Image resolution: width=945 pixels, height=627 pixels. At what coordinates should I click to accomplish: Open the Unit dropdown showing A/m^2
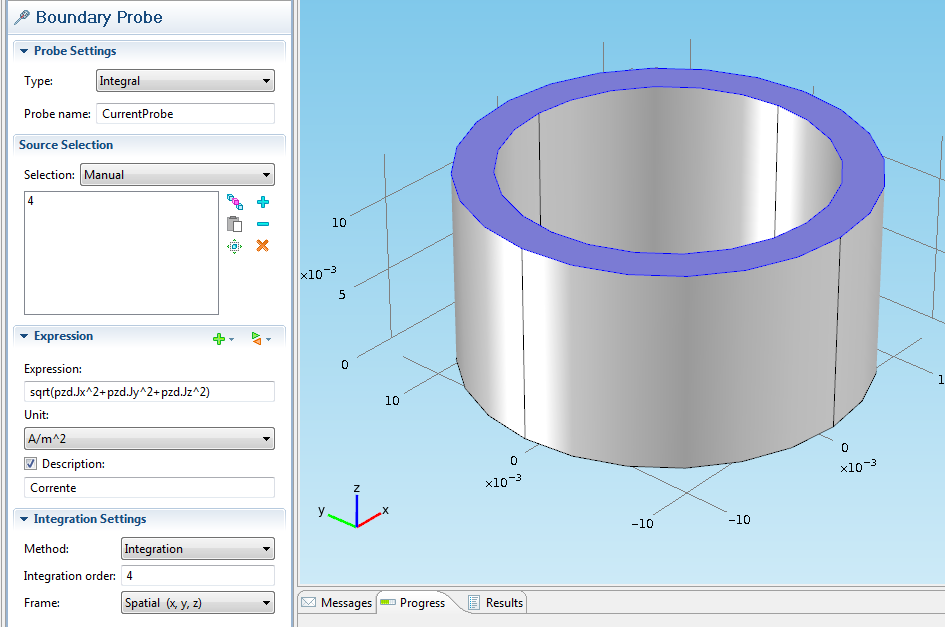click(x=149, y=439)
